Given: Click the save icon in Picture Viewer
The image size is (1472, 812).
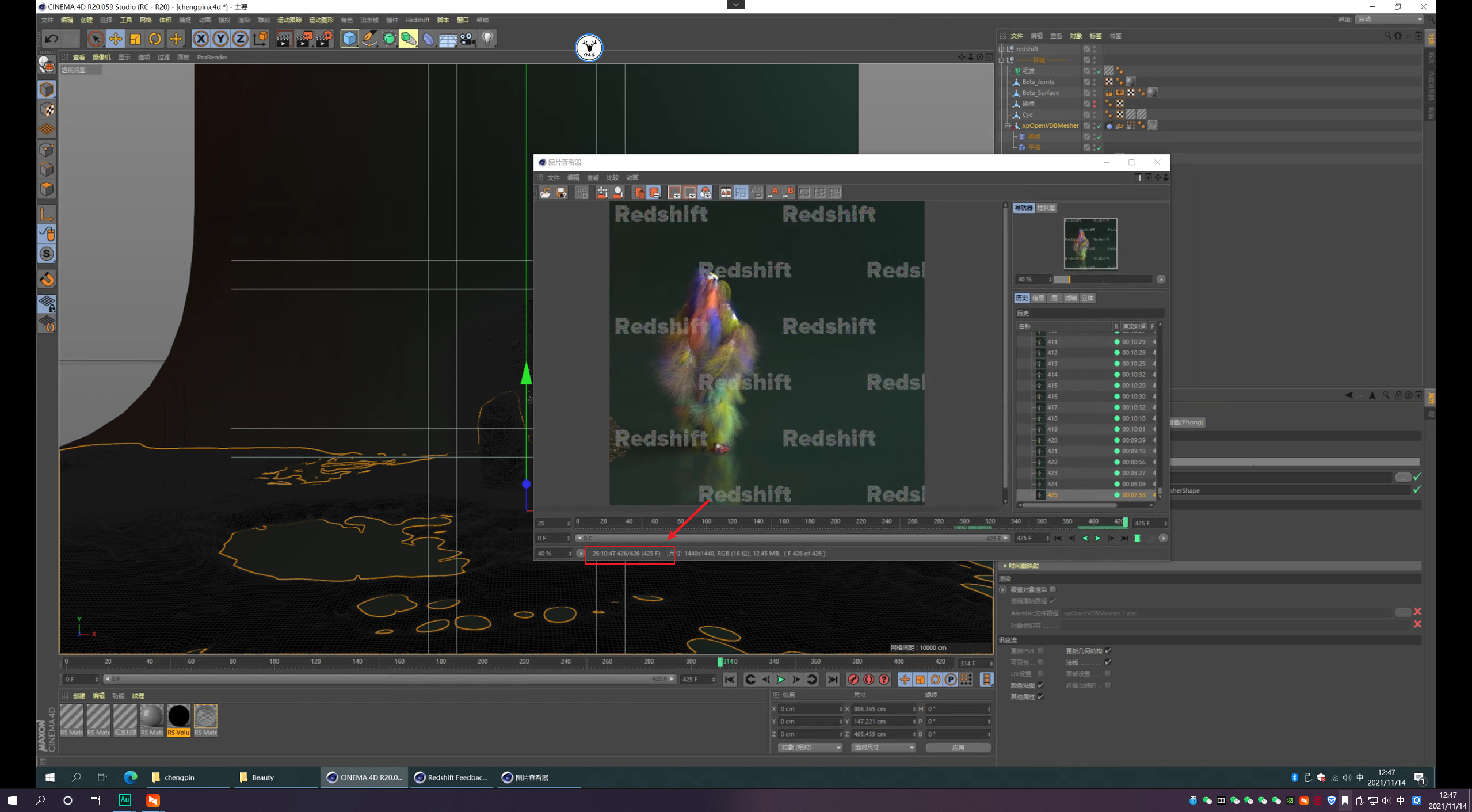Looking at the screenshot, I should [x=562, y=193].
